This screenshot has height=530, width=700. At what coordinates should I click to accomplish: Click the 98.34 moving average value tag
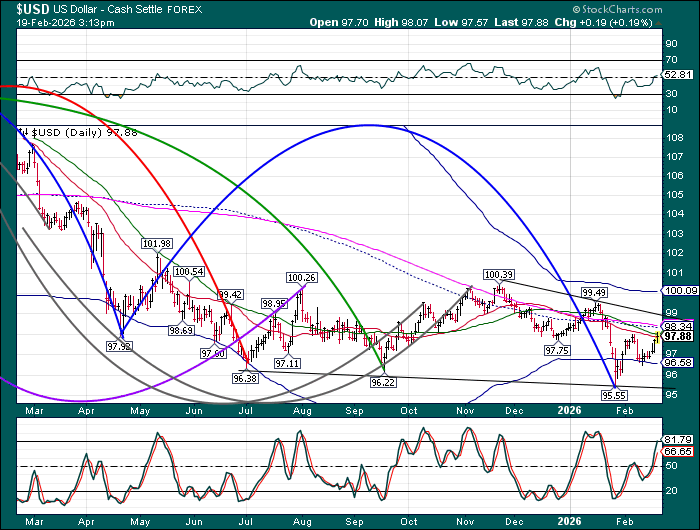(x=678, y=326)
